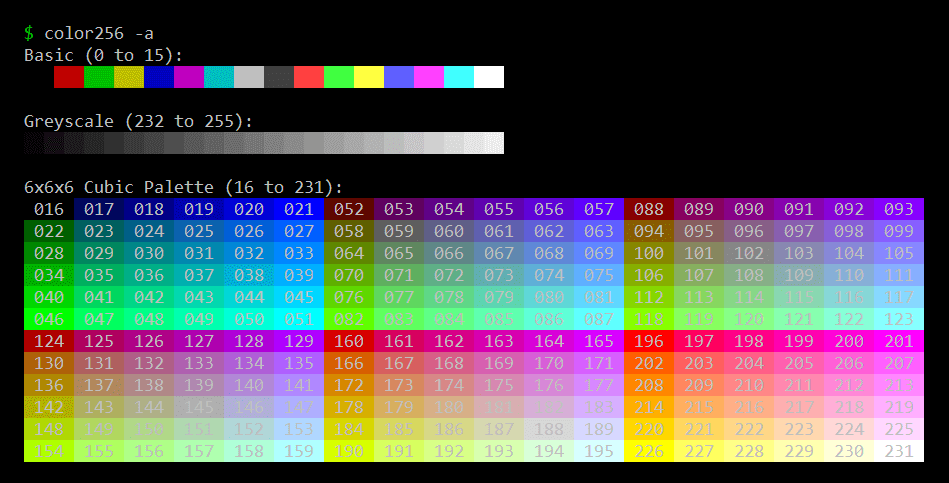949x483 pixels.
Task: Click palette cell 039
Action: coord(299,275)
